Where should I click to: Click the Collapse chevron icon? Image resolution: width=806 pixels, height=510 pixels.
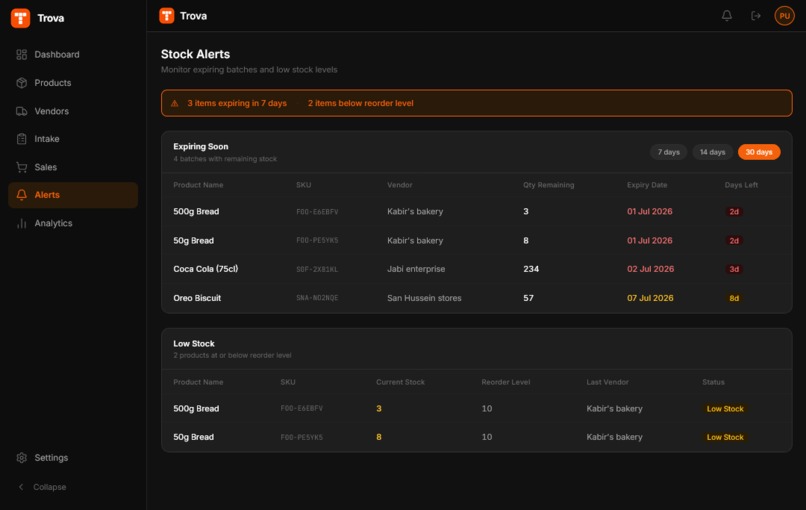click(21, 487)
